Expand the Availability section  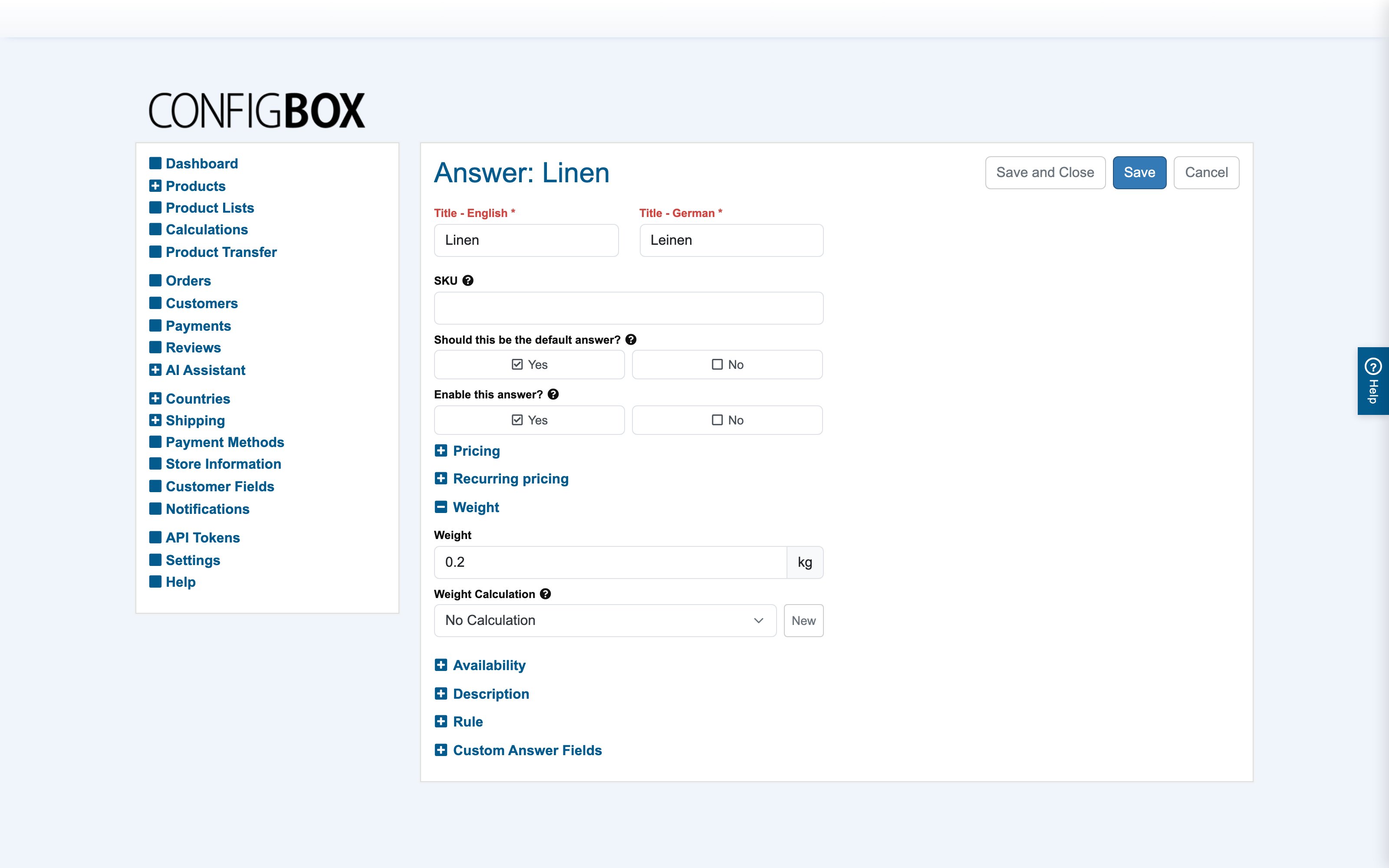pos(480,665)
